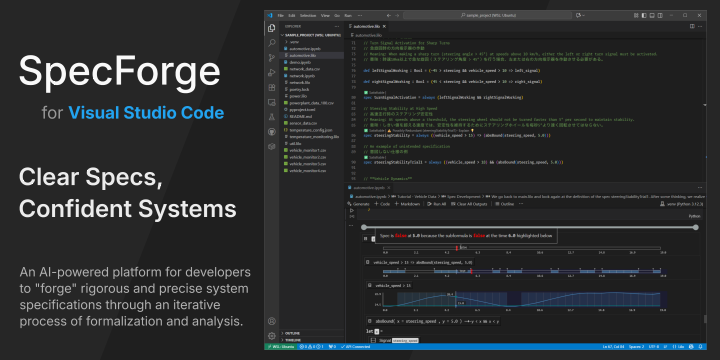Image resolution: width=720 pixels, height=360 pixels.
Task: Open the Source Control view icon
Action: coord(271,58)
